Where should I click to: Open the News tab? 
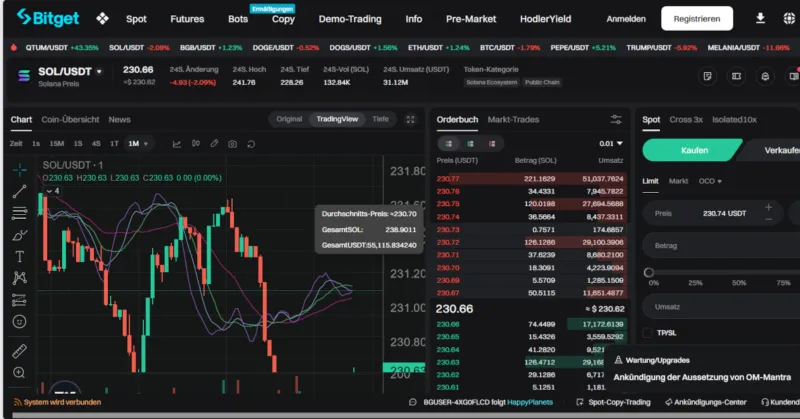119,119
